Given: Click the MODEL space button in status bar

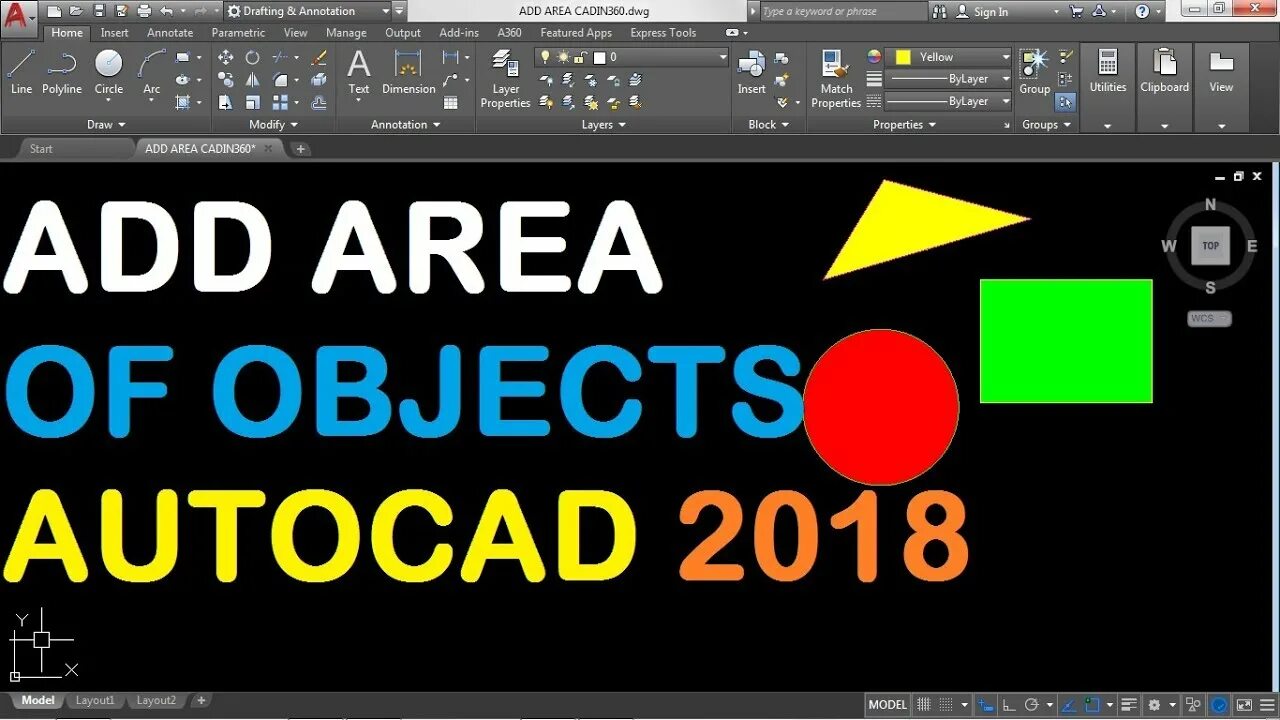Looking at the screenshot, I should click(887, 704).
